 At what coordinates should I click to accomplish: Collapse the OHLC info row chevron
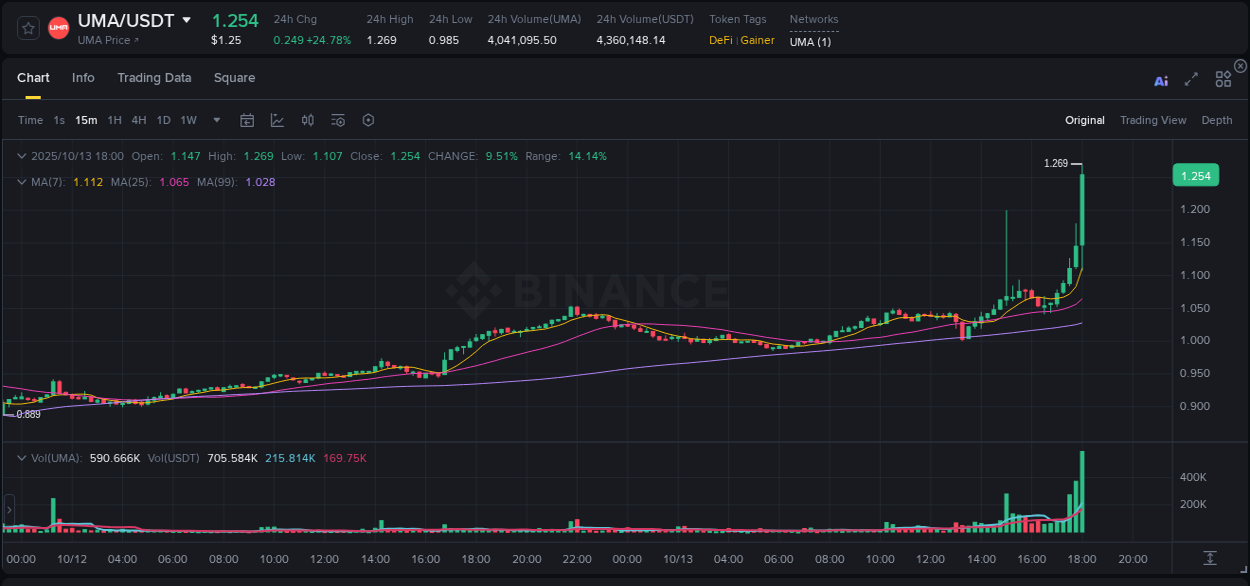21,156
